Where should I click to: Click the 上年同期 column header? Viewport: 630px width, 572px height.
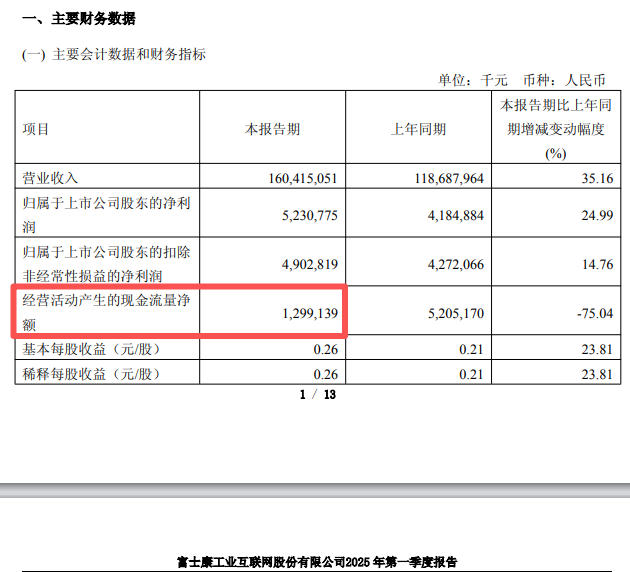(x=418, y=129)
